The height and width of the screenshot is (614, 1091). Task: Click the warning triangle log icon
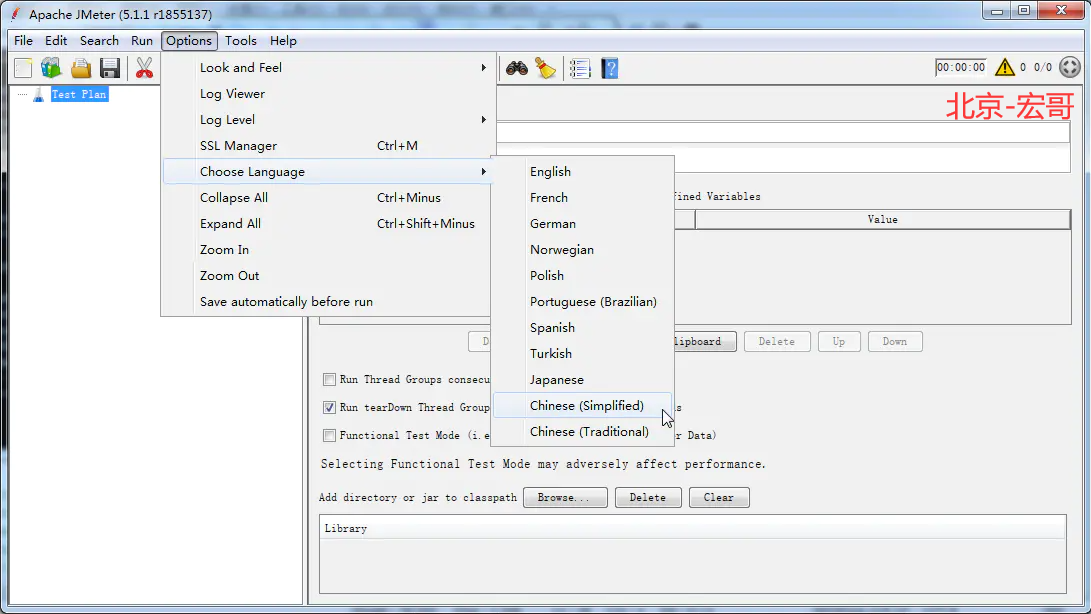coord(1004,67)
